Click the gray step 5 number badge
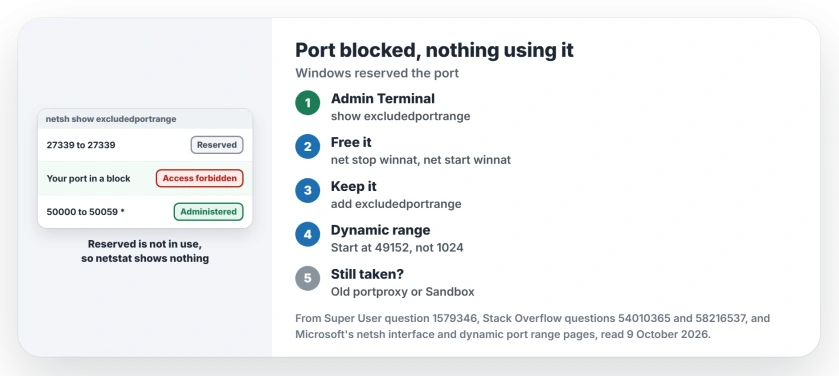Image resolution: width=839 pixels, height=376 pixels. pos(308,278)
